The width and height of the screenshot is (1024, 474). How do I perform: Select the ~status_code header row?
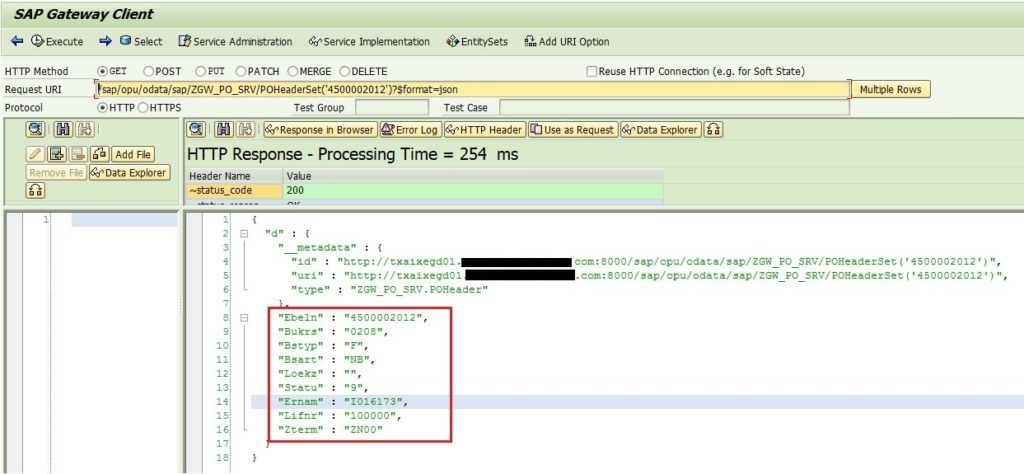click(234, 191)
